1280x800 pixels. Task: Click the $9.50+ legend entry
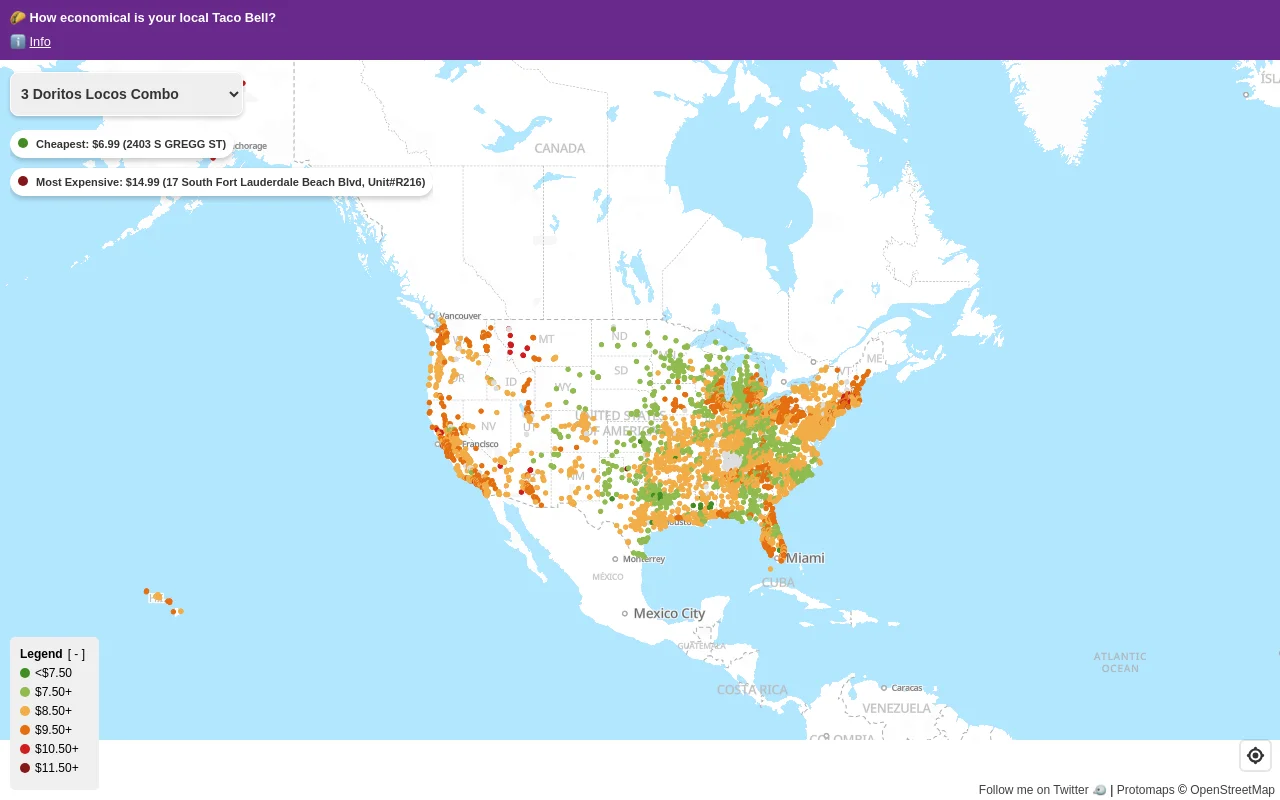coord(46,730)
